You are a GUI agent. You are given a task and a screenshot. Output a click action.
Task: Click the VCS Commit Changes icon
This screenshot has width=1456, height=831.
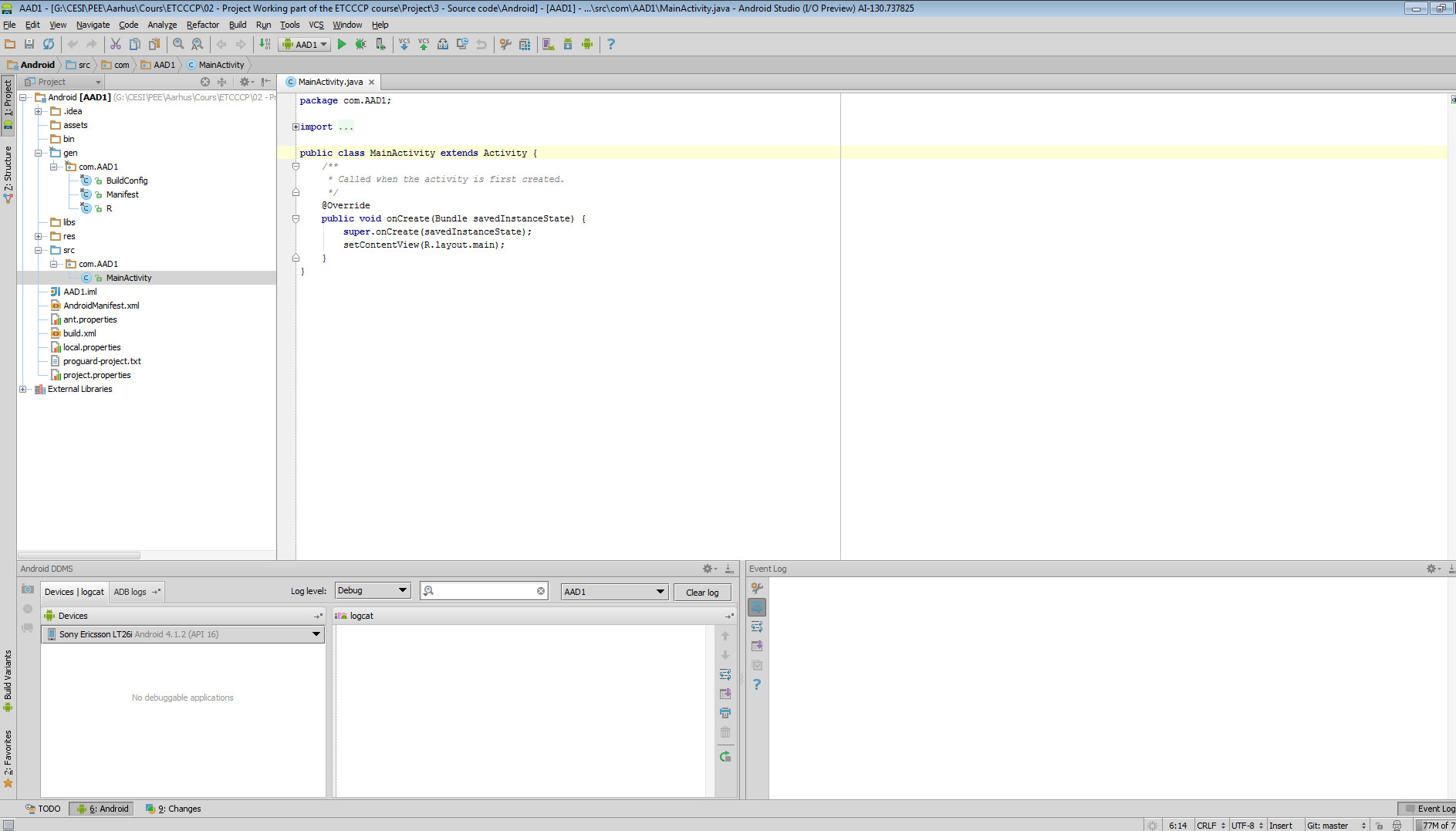(x=424, y=44)
